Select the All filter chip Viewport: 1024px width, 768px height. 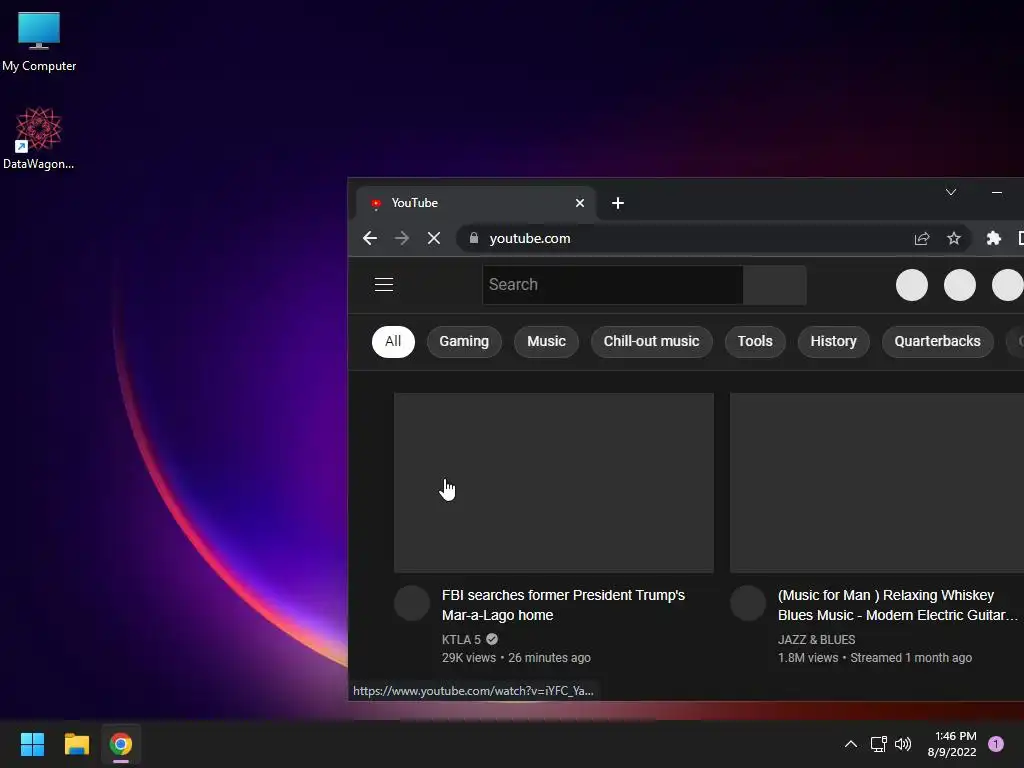(x=393, y=342)
